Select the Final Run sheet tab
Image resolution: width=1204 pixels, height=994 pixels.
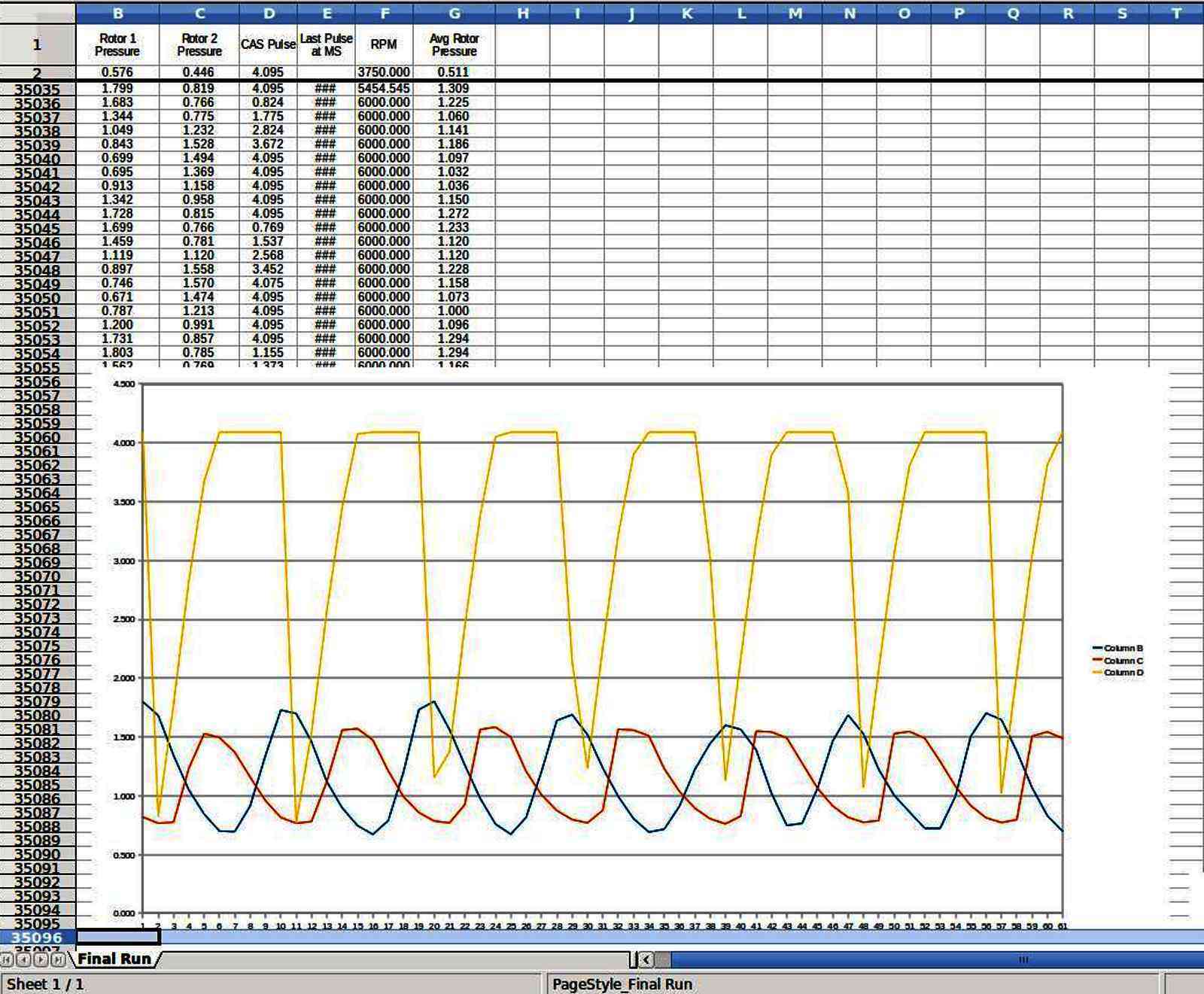coord(114,959)
